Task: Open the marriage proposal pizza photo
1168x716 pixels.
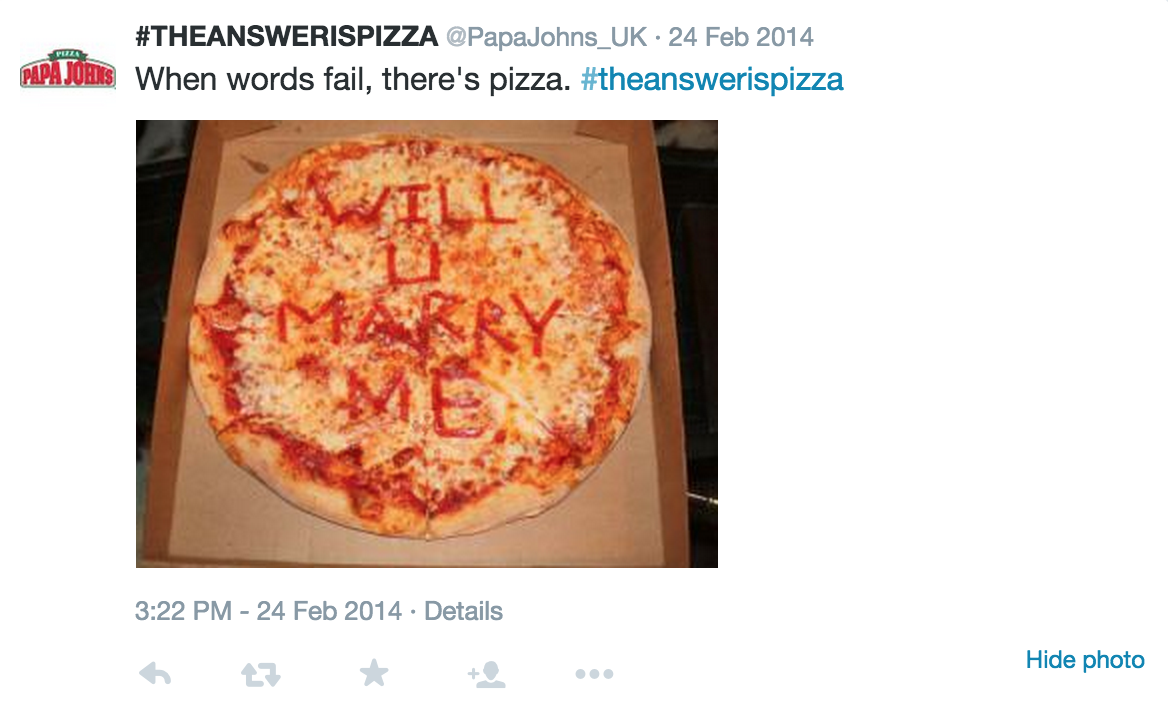Action: (x=427, y=343)
